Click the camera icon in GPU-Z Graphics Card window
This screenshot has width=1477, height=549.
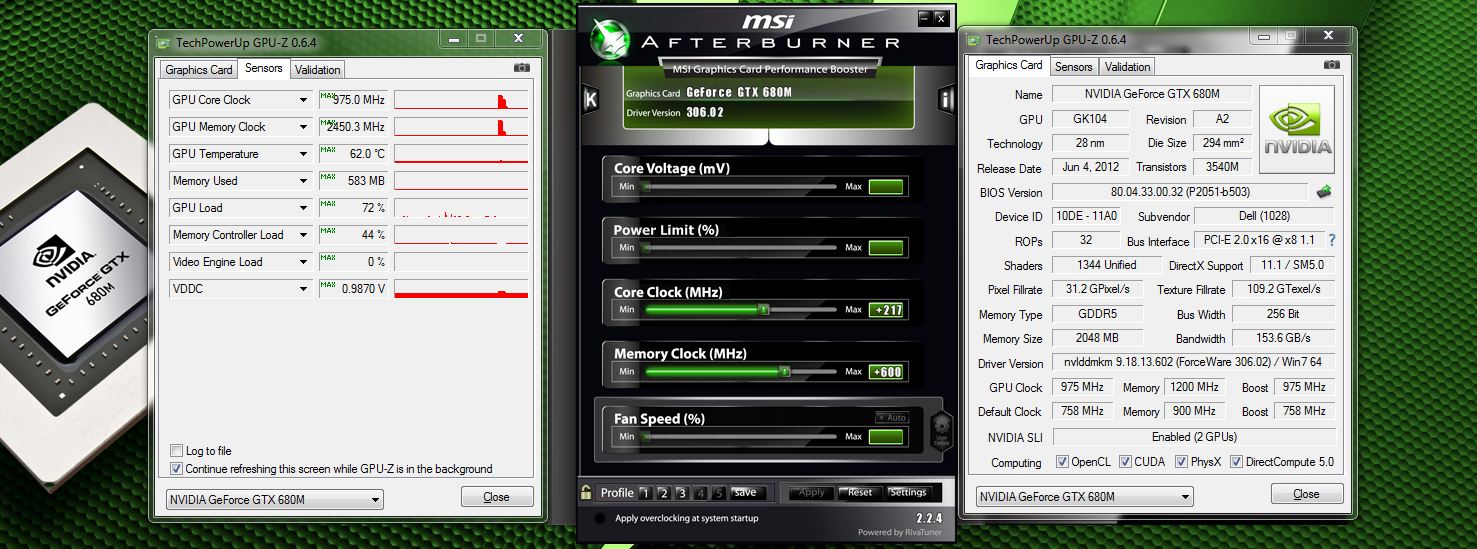1331,64
